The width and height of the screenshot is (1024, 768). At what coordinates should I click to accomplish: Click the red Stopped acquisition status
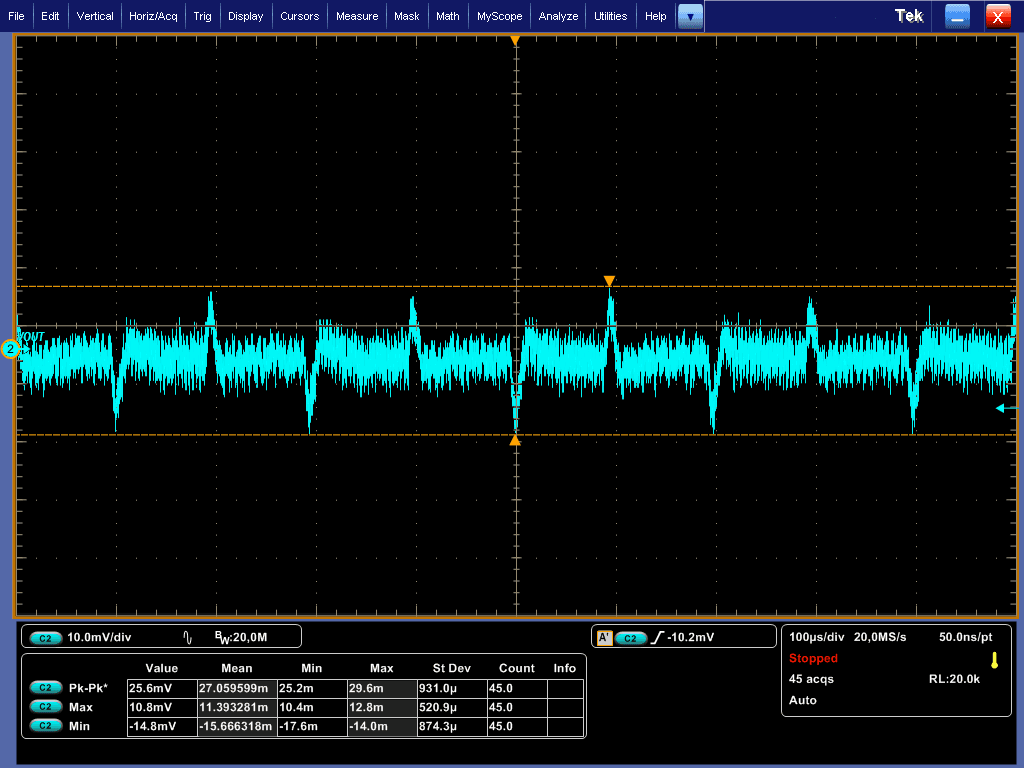(813, 659)
